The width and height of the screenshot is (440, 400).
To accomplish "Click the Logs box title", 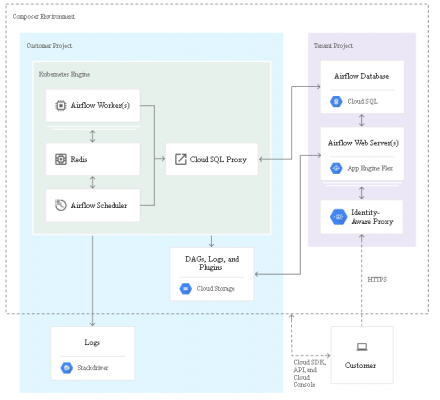I will (x=92, y=343).
